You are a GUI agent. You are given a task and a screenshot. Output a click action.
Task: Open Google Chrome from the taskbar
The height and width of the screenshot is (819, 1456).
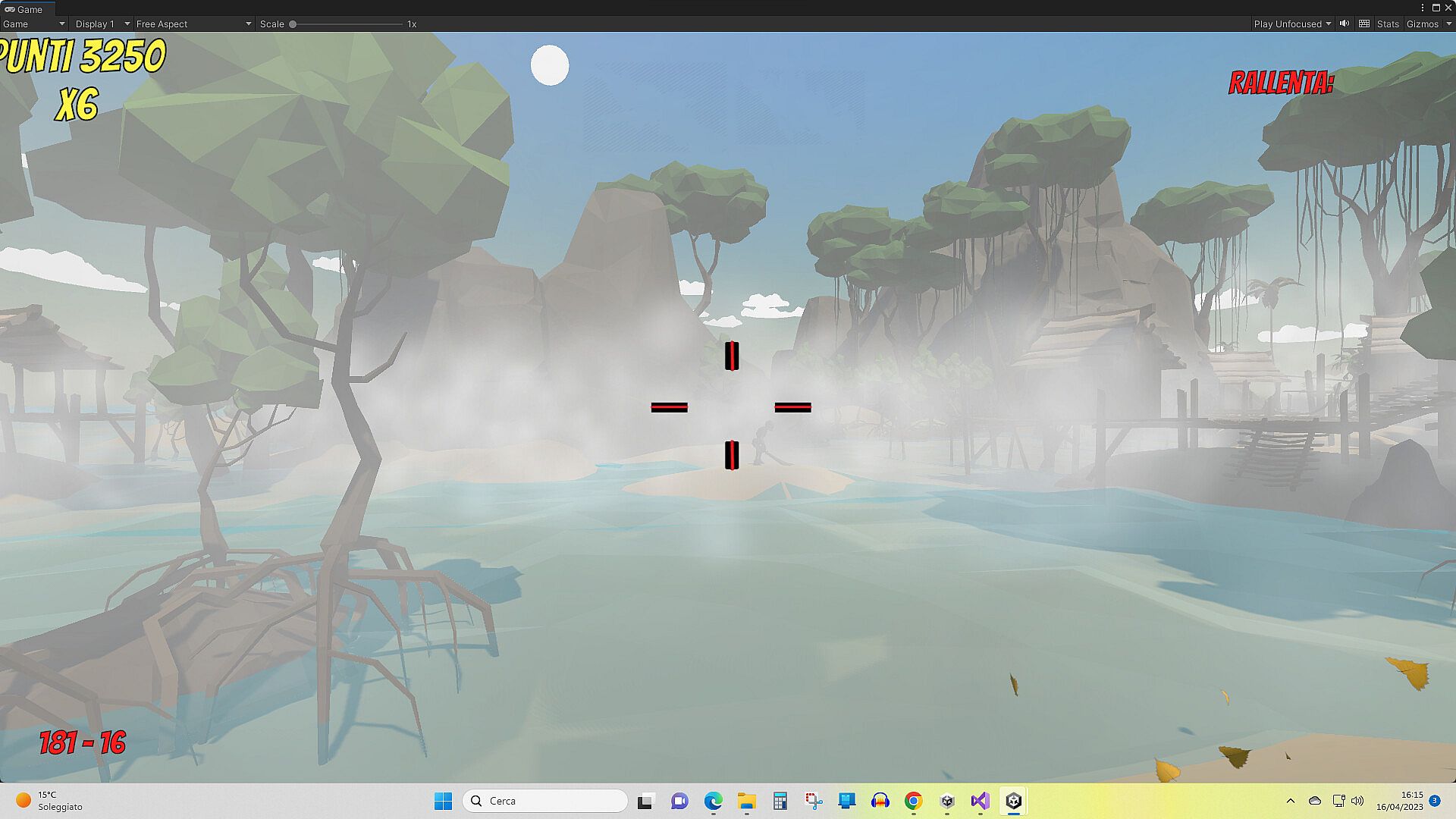click(914, 801)
